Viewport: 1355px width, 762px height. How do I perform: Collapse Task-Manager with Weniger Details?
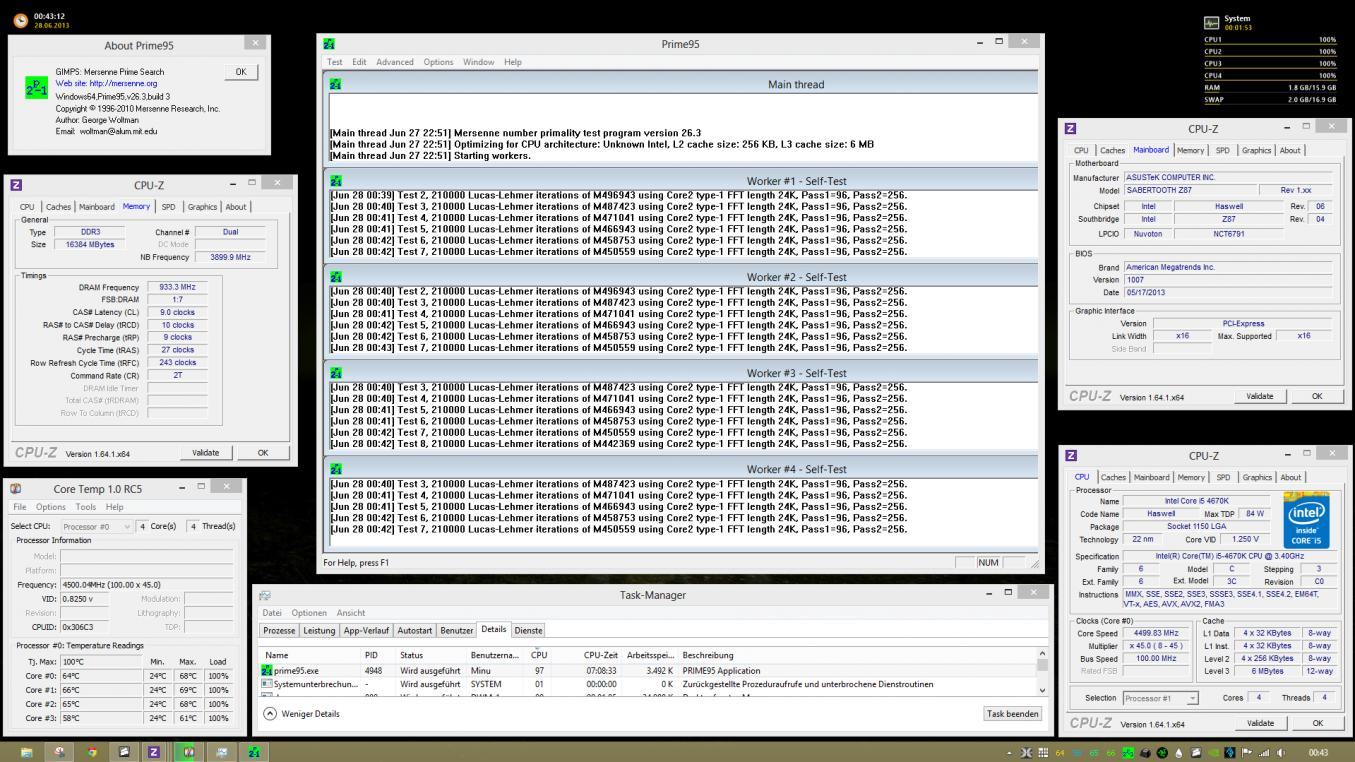pos(302,714)
